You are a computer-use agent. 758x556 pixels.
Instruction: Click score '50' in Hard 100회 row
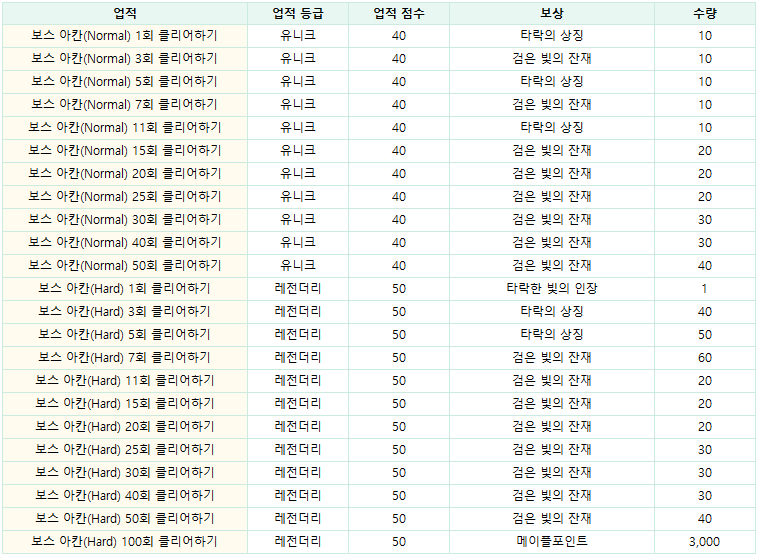(399, 541)
